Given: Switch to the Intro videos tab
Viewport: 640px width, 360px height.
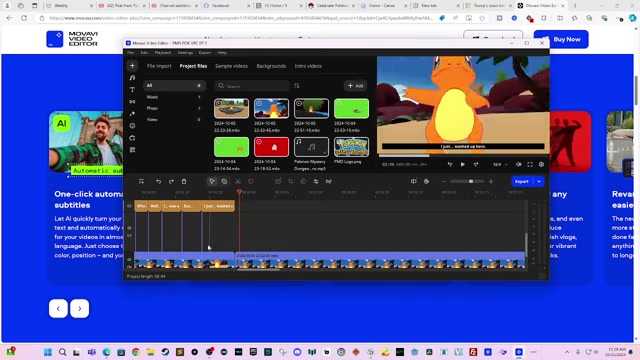Looking at the screenshot, I should click(x=308, y=66).
